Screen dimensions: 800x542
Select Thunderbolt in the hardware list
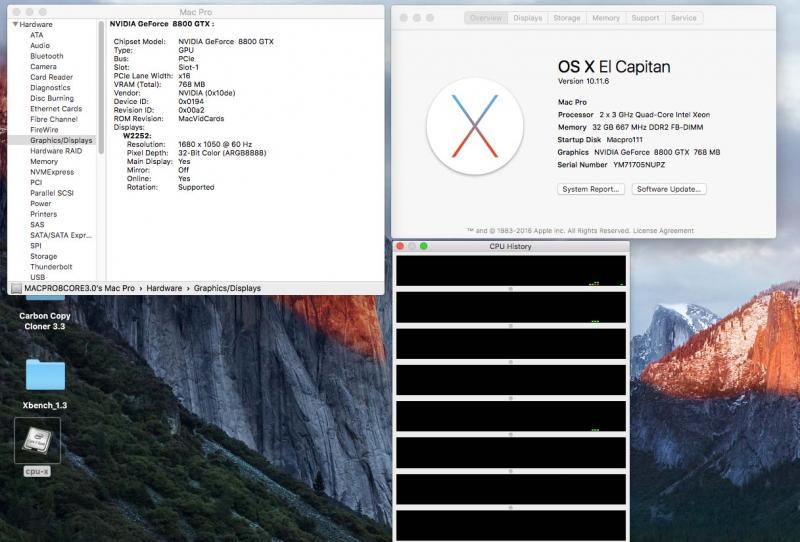pos(50,266)
